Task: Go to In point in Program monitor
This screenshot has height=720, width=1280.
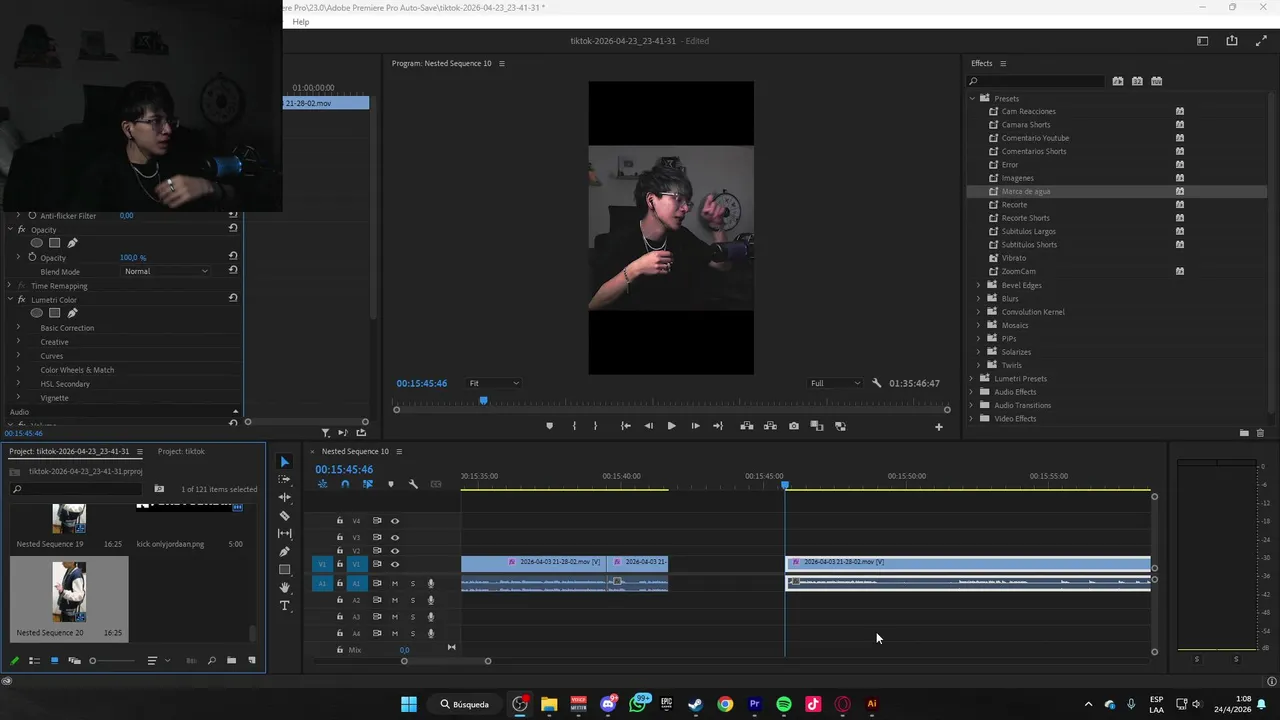Action: coord(625,426)
